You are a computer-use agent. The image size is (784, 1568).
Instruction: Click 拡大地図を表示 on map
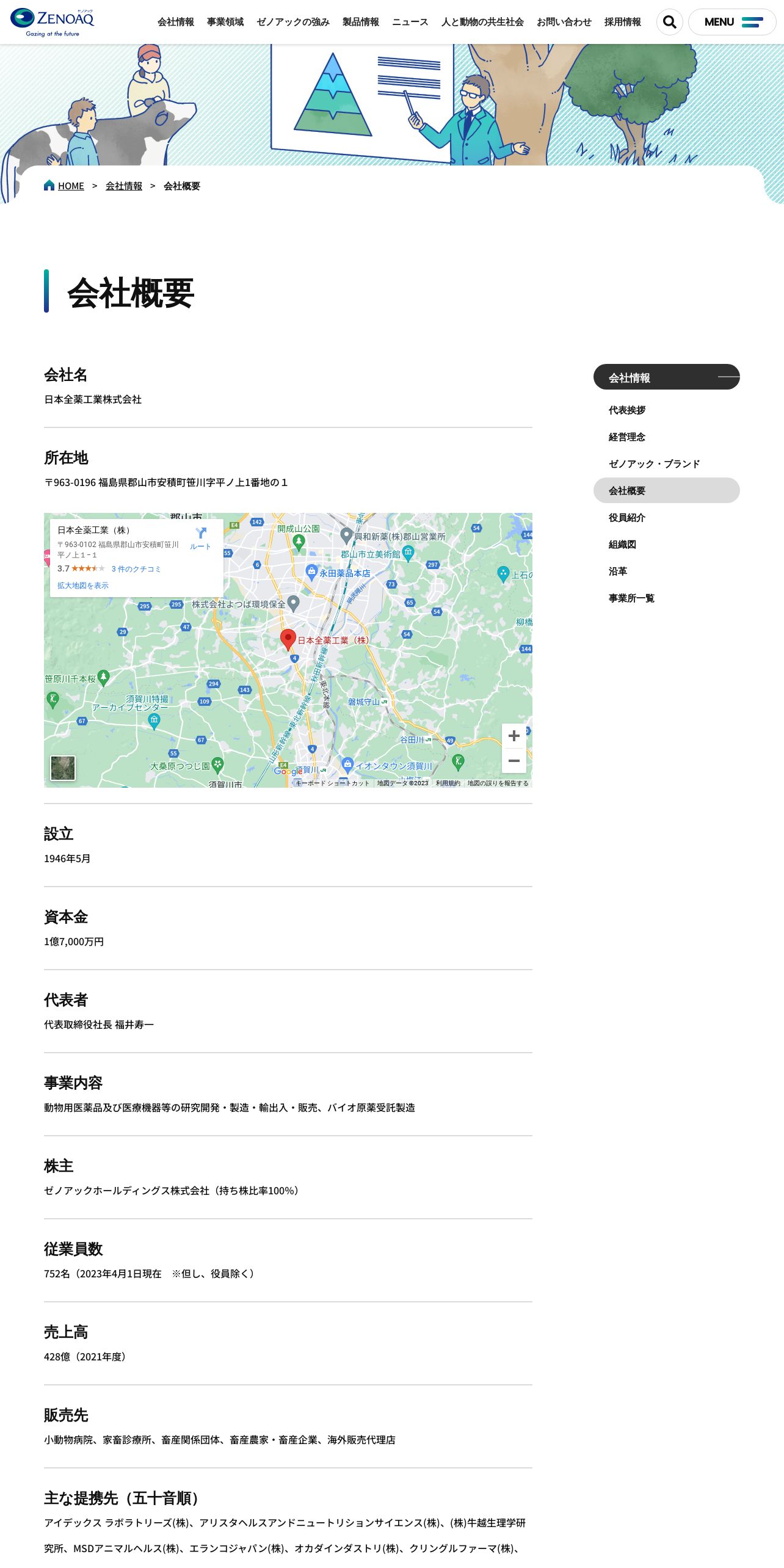click(83, 585)
